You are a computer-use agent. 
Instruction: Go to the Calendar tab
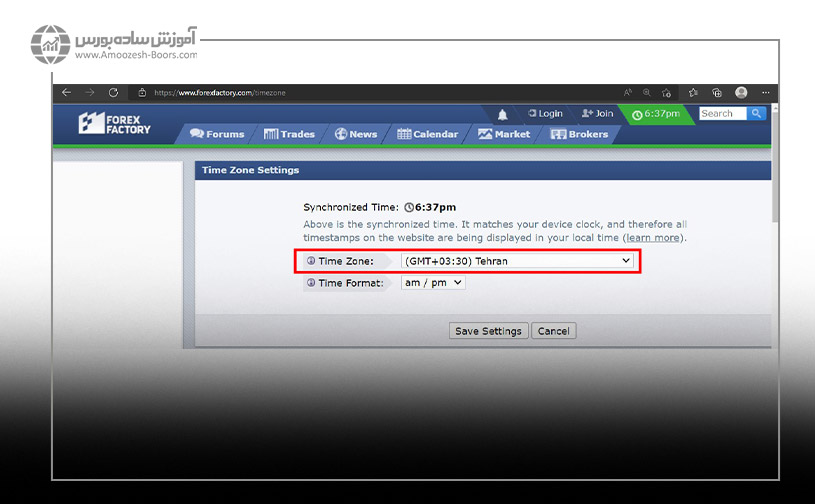click(x=428, y=134)
